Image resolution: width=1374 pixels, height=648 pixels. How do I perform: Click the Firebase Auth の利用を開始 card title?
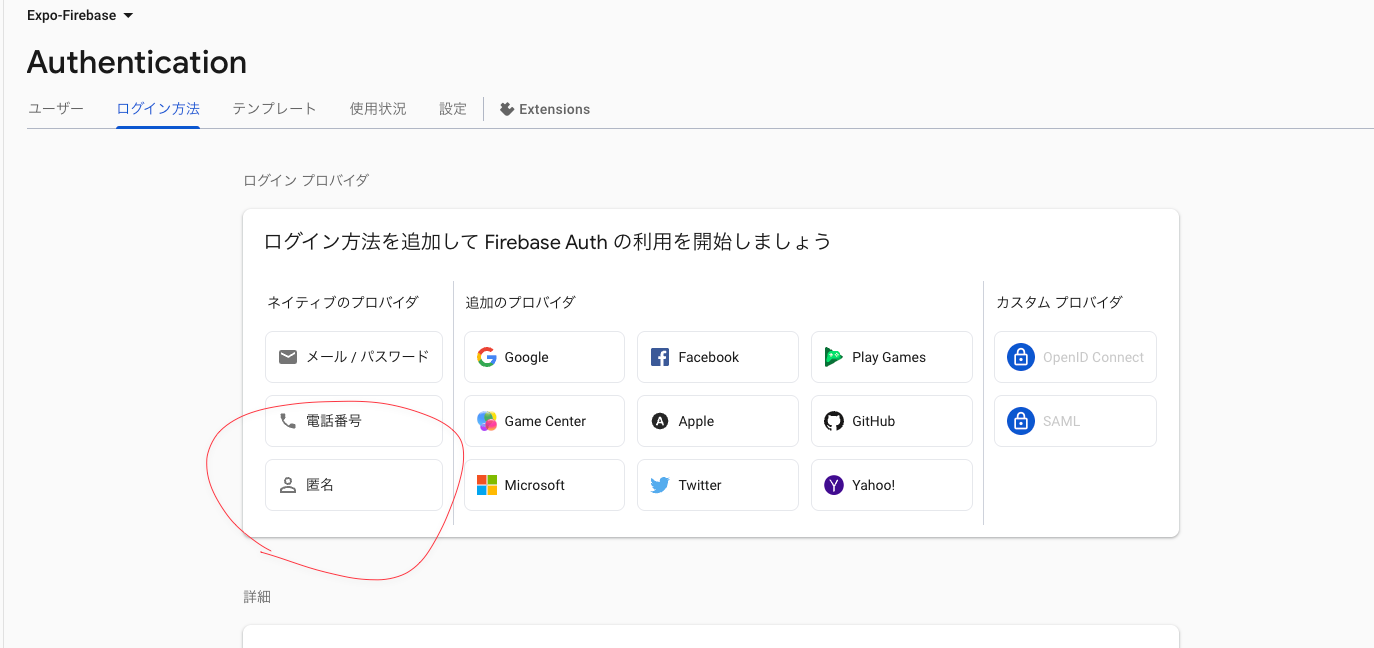click(548, 242)
